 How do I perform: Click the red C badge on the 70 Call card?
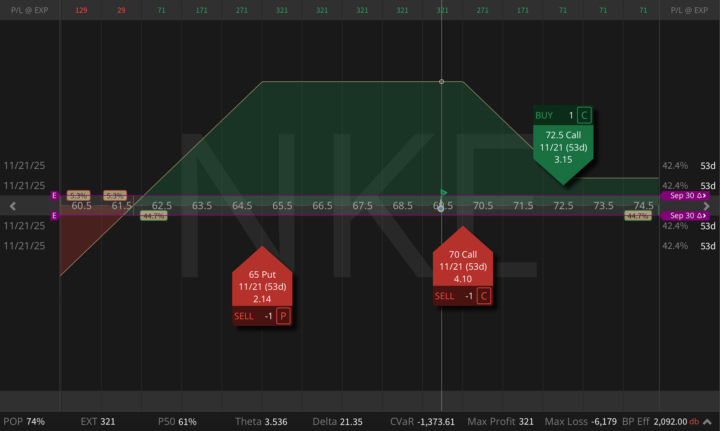[484, 296]
